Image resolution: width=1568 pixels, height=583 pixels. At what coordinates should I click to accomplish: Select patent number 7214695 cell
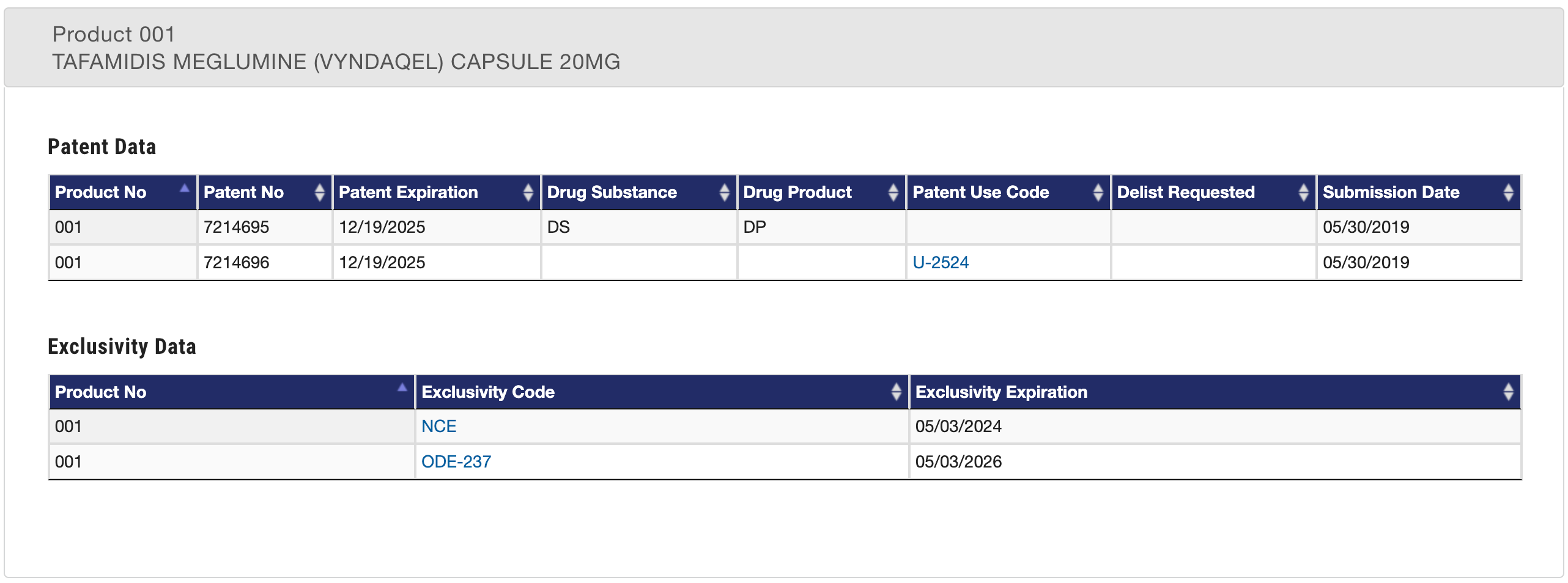[236, 227]
